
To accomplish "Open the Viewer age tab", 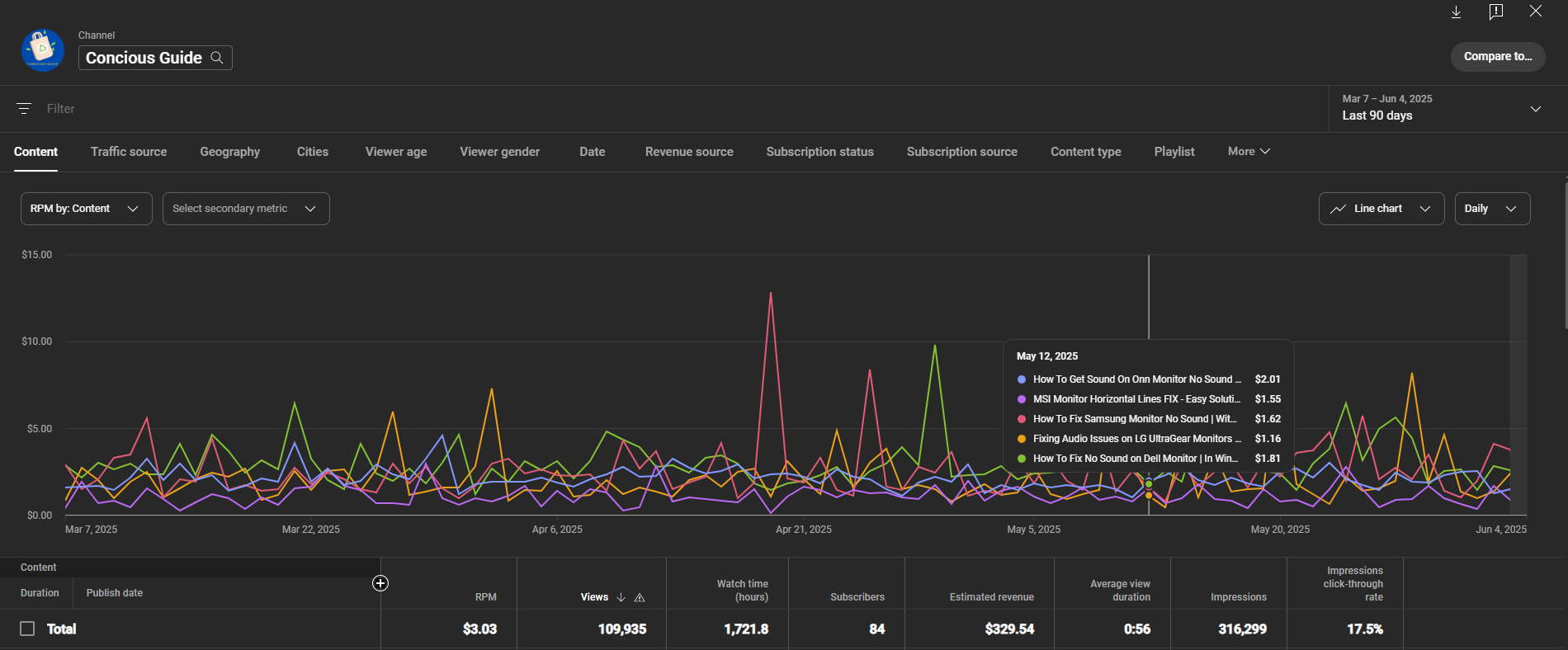I will point(396,152).
